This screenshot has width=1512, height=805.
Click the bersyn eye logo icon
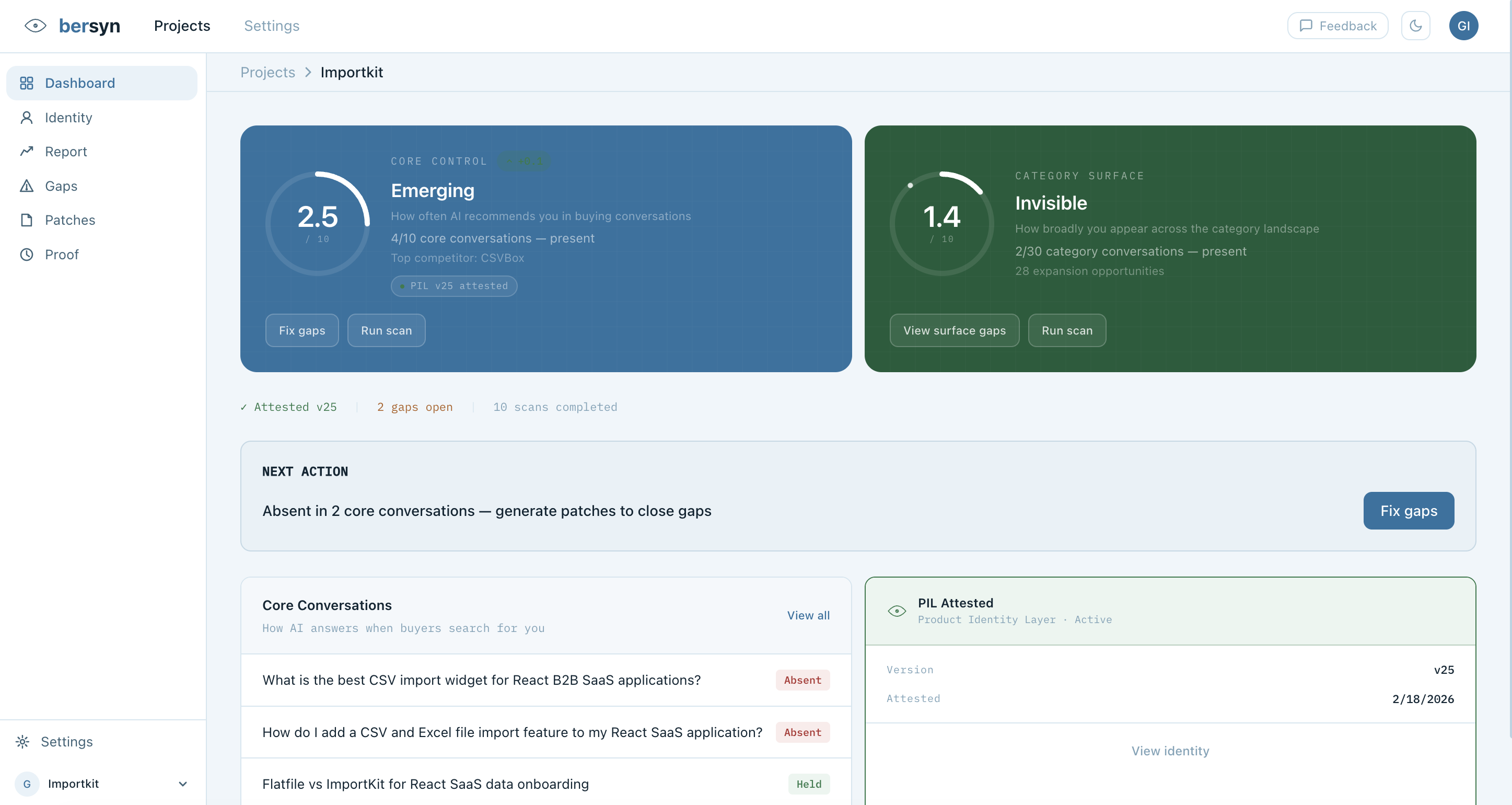tap(35, 26)
